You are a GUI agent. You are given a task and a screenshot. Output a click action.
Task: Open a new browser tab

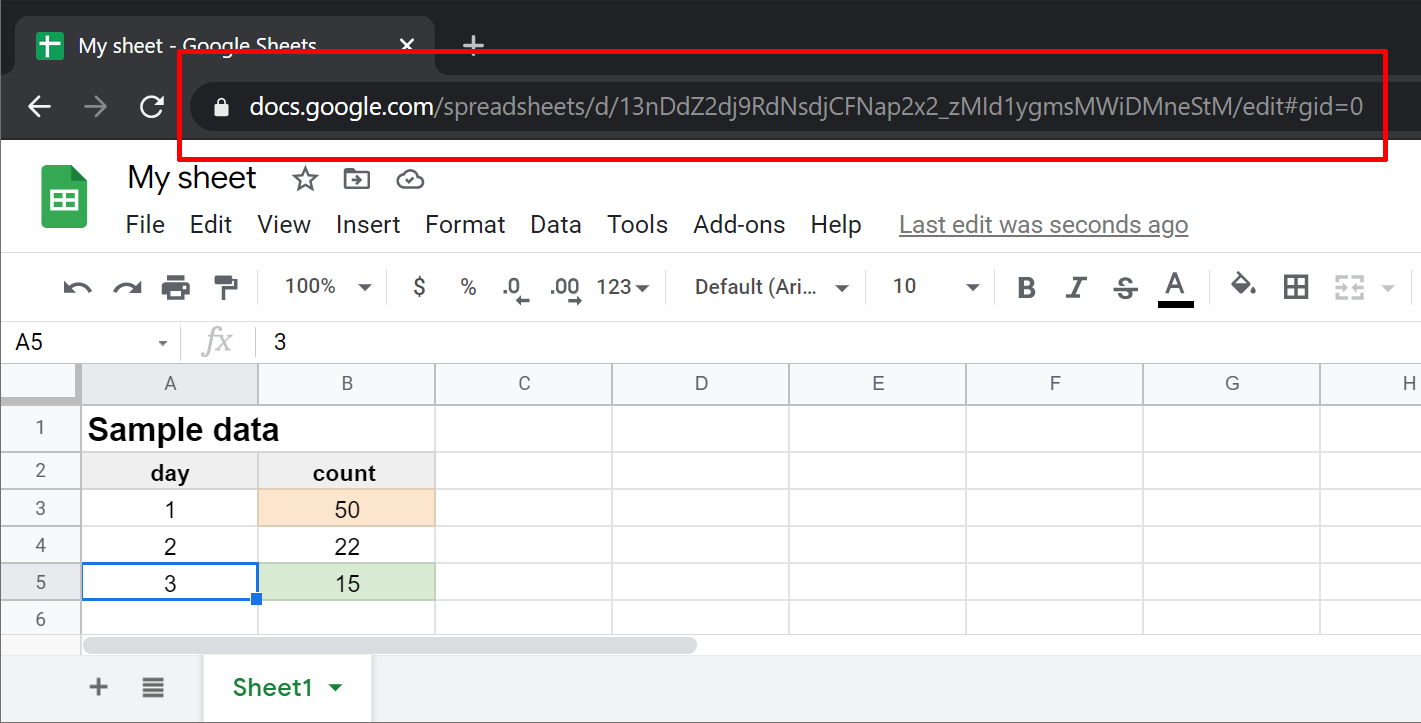click(x=474, y=45)
